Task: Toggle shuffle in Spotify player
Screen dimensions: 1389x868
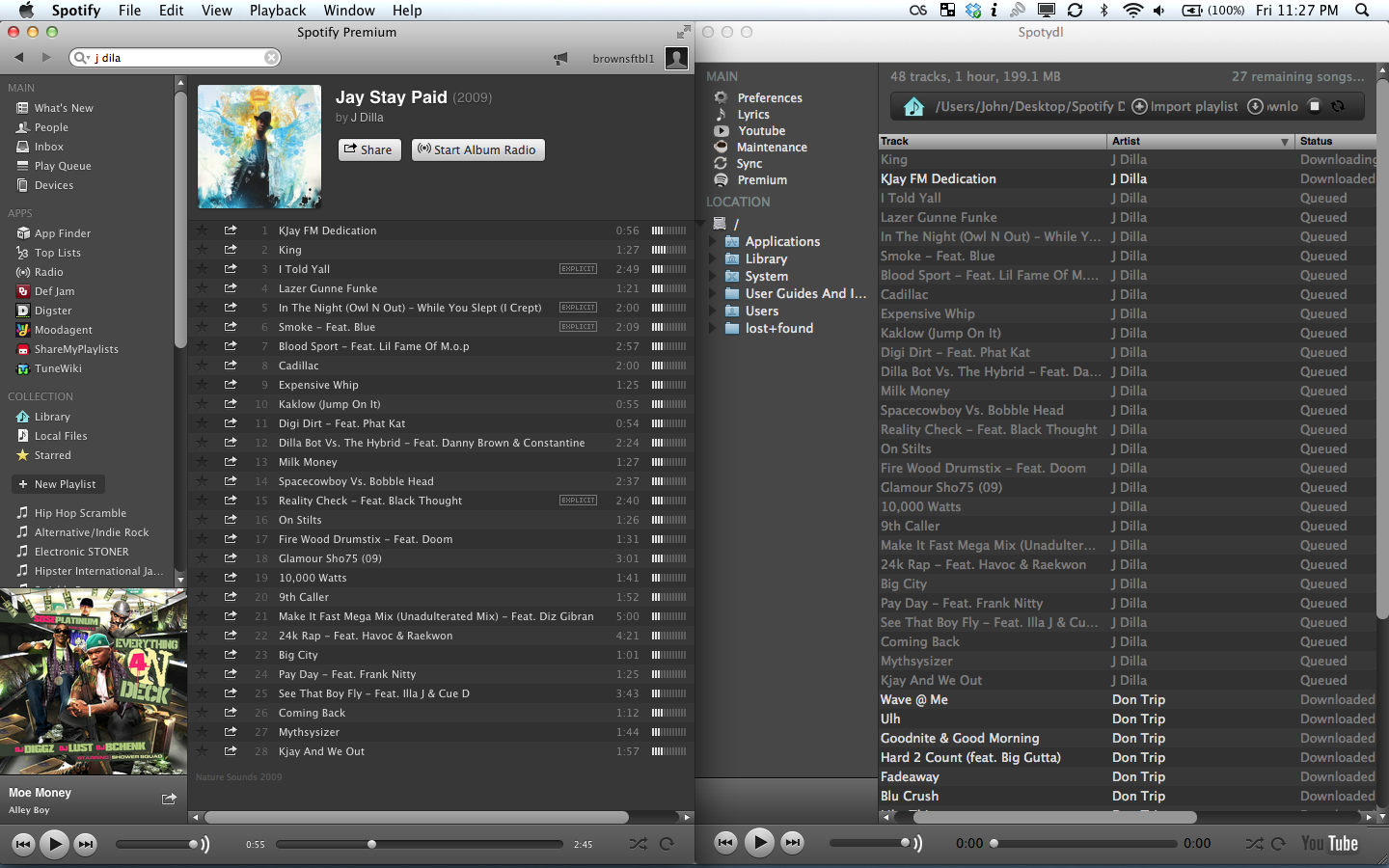Action: 638,844
